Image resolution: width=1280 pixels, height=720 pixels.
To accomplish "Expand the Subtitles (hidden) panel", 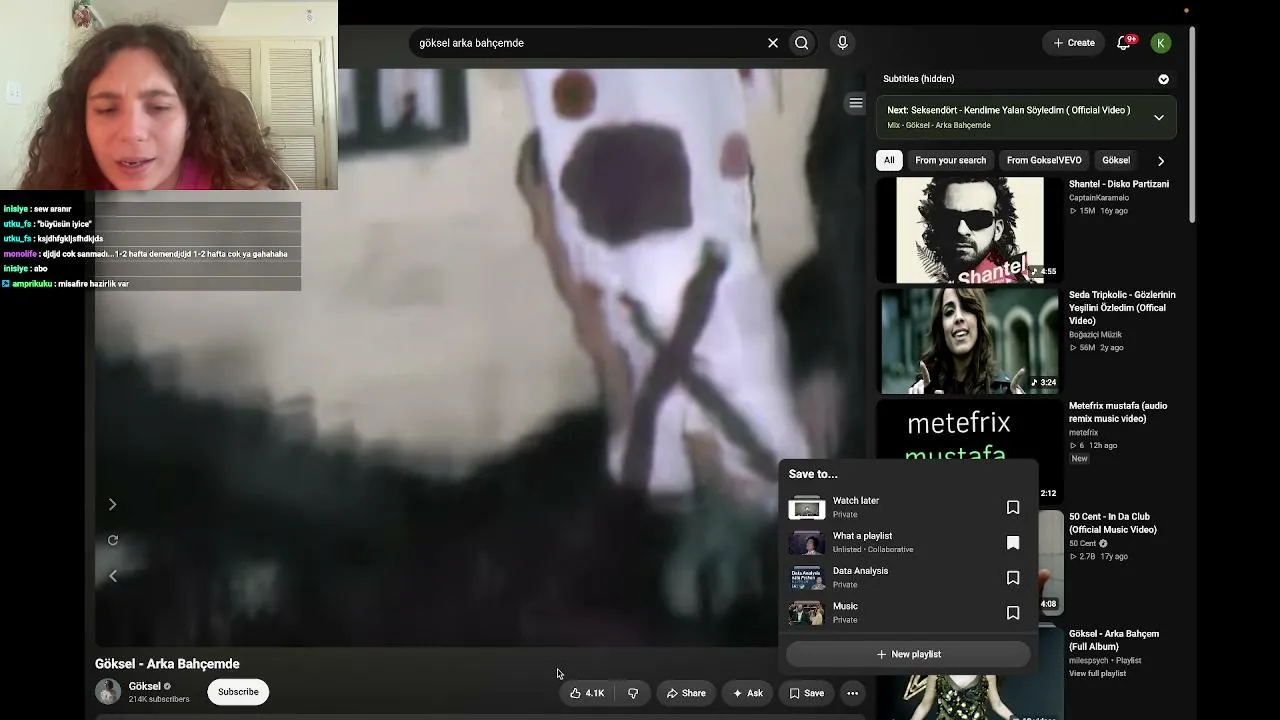I will click(x=1163, y=79).
